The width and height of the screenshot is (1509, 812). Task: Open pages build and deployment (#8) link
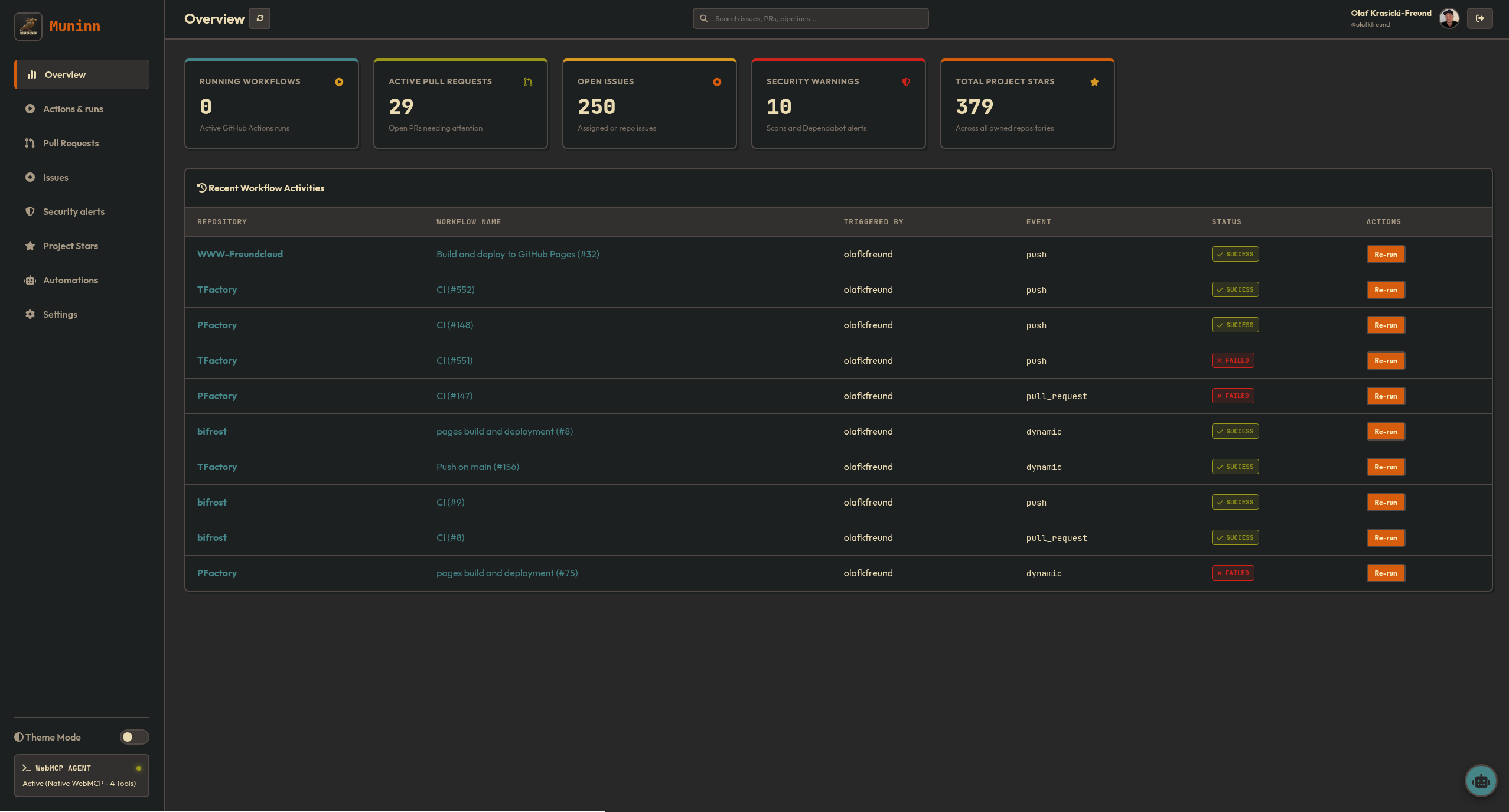(504, 431)
